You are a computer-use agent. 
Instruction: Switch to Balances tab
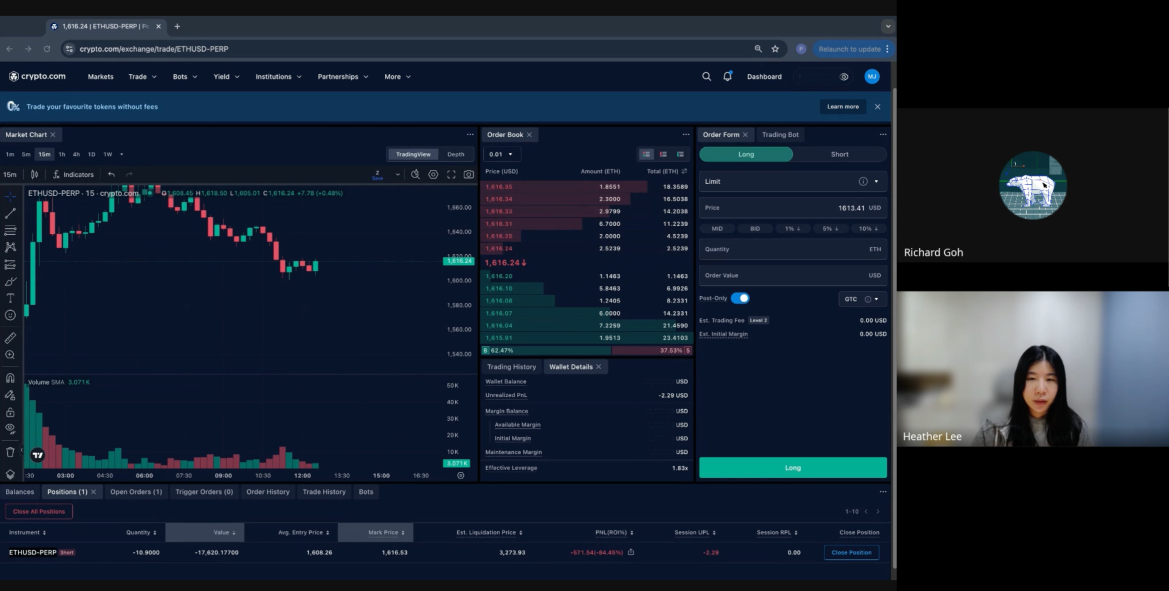coord(19,492)
